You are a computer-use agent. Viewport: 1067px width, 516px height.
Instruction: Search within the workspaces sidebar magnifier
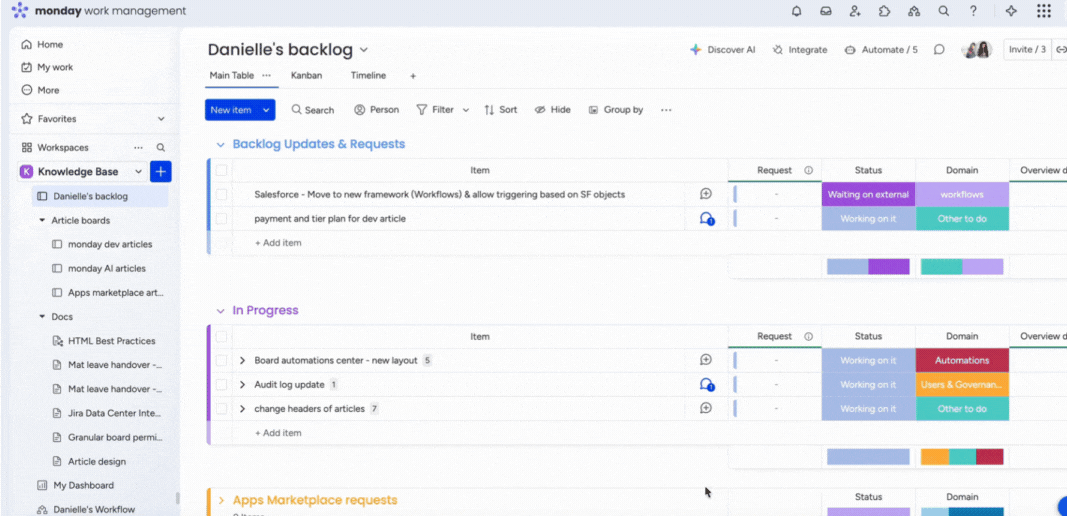[x=161, y=147]
